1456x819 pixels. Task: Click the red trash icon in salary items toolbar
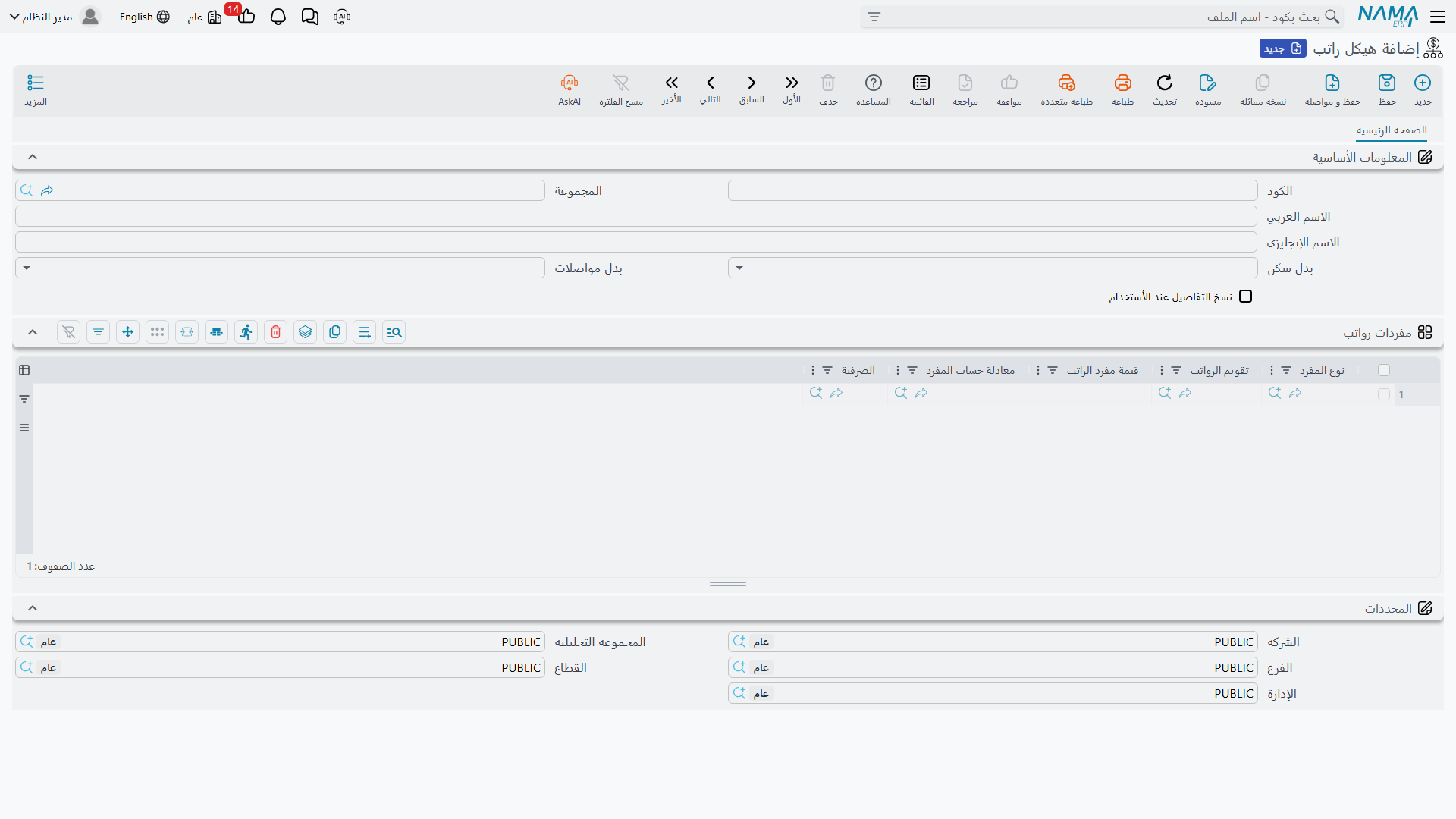[x=276, y=332]
